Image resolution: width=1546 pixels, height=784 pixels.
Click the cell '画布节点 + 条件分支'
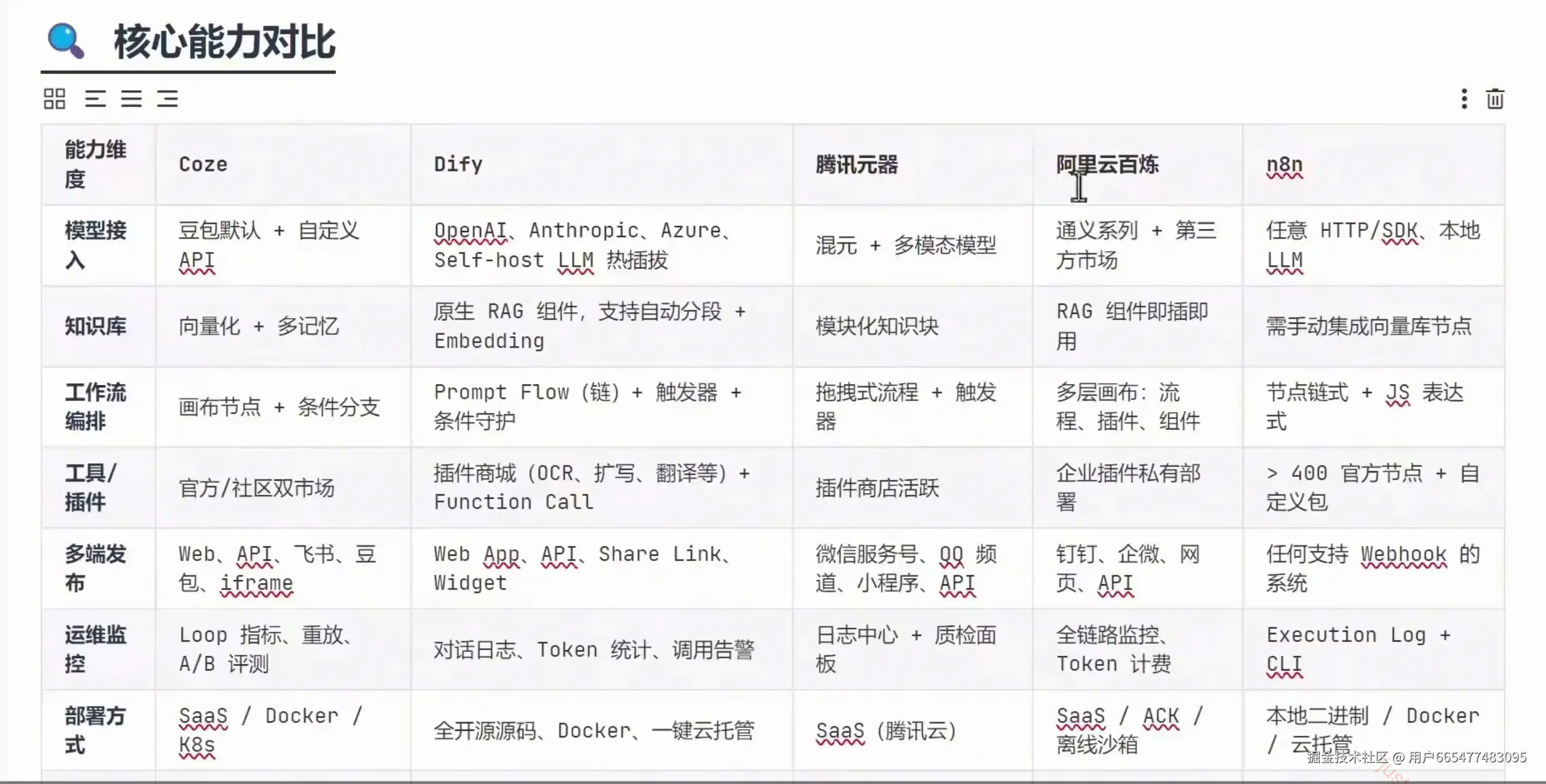(x=283, y=407)
